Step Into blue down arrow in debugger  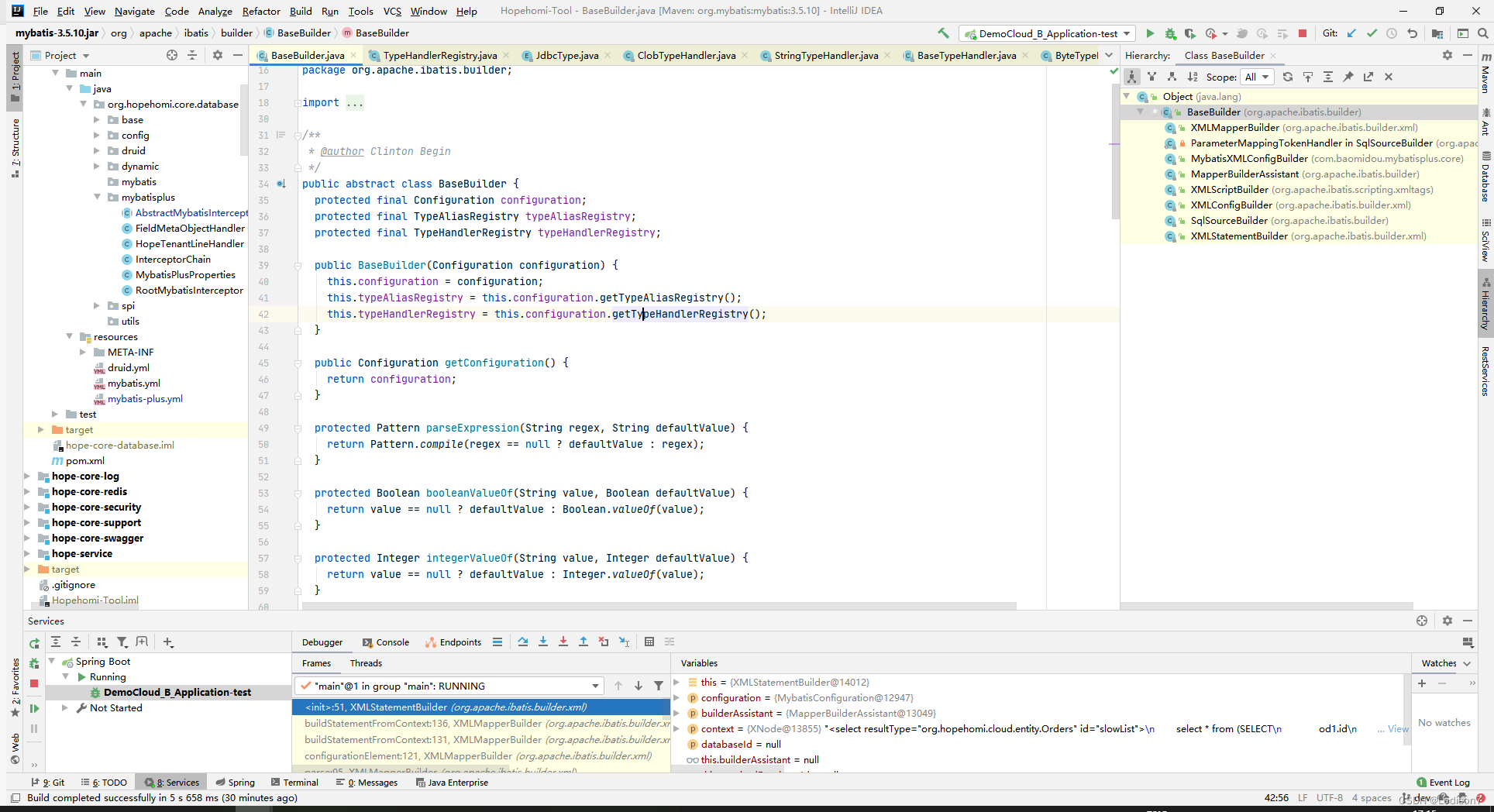543,642
